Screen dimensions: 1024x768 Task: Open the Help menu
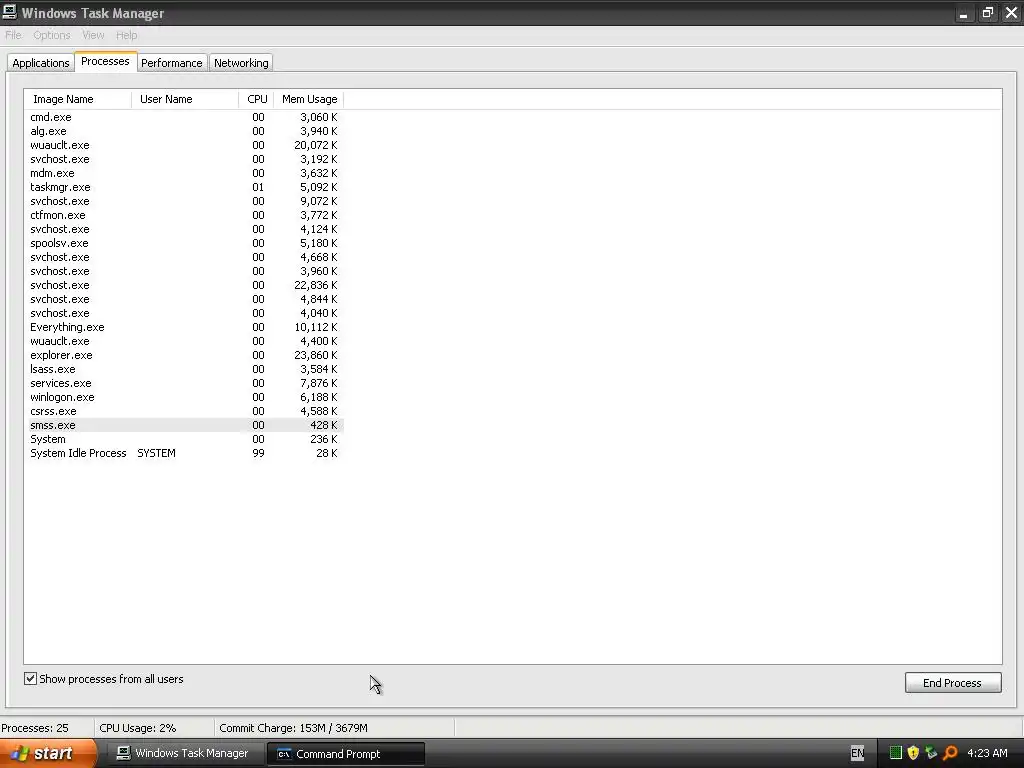point(127,35)
